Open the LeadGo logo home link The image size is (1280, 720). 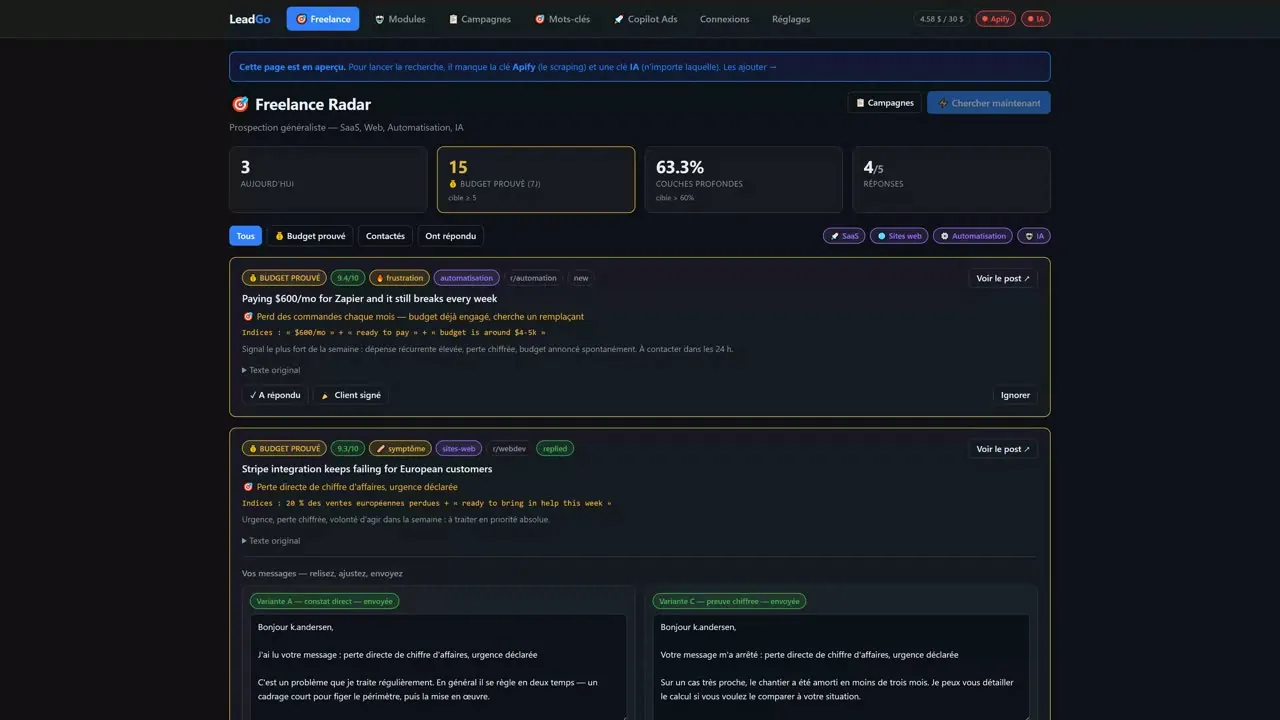pyautogui.click(x=250, y=19)
